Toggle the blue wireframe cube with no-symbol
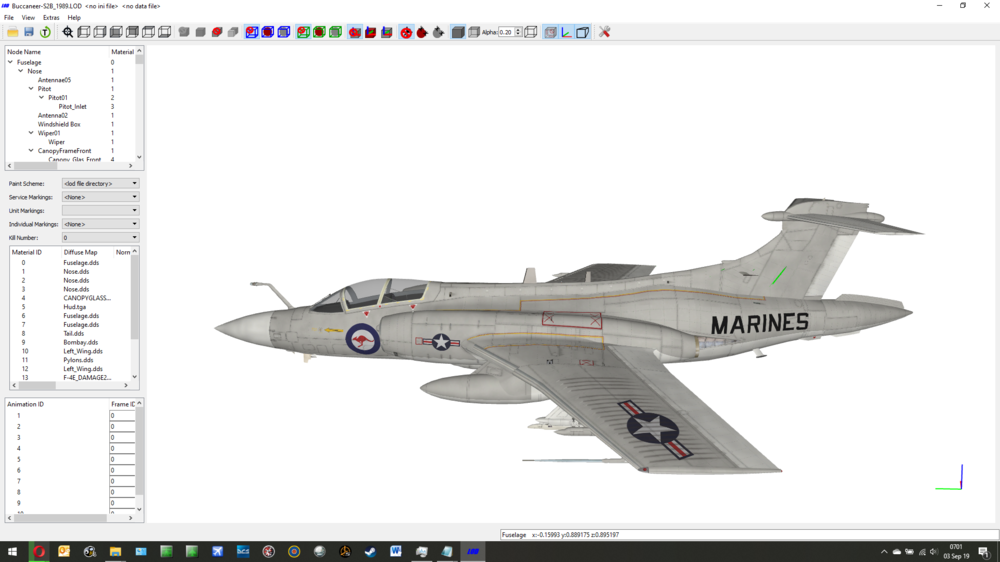 pos(252,32)
